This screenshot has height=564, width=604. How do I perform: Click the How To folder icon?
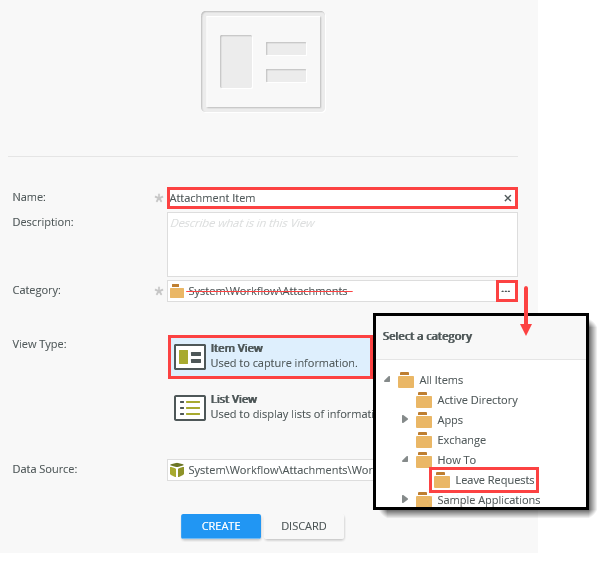pyautogui.click(x=424, y=460)
